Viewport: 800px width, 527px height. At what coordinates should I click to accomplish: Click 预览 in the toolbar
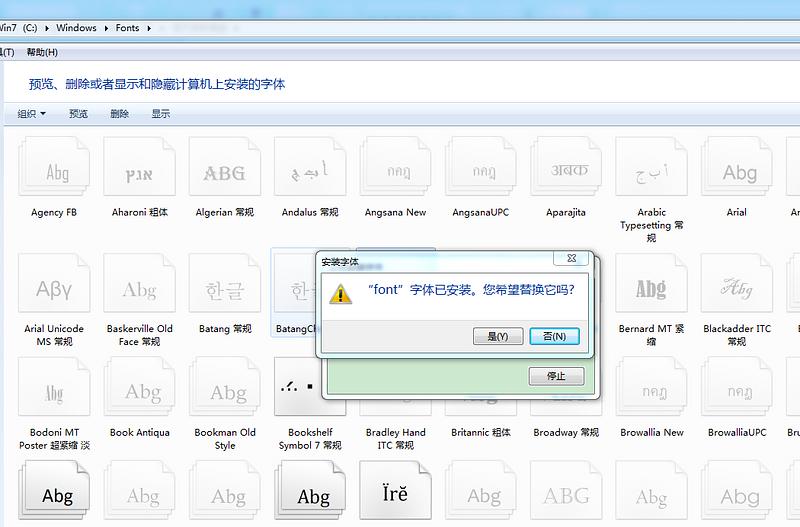tap(79, 114)
